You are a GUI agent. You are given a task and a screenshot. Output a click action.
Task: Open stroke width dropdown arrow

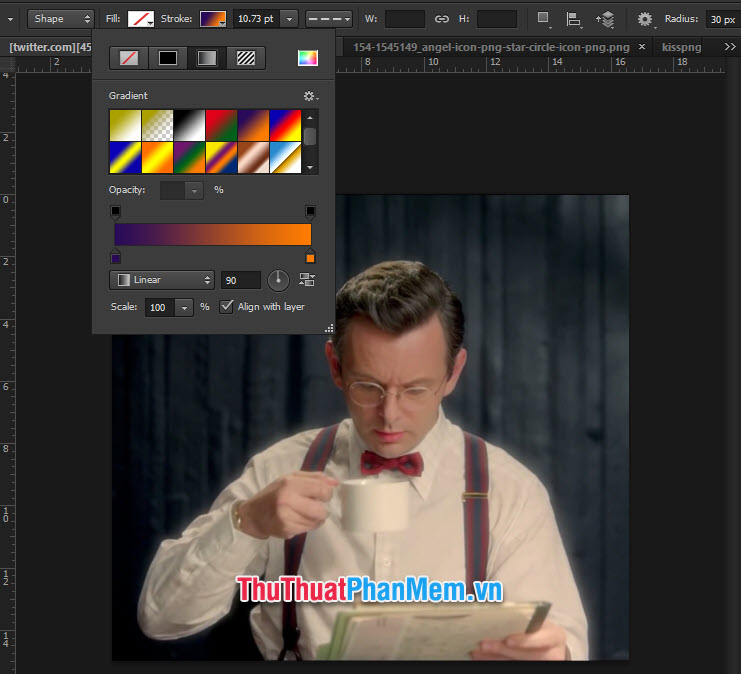coord(289,19)
